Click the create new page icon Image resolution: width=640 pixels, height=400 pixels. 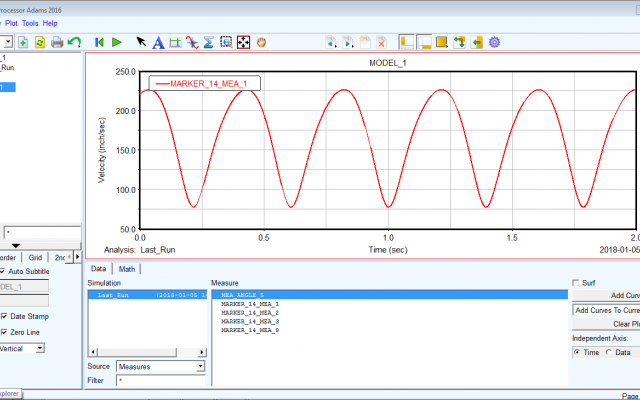point(365,42)
